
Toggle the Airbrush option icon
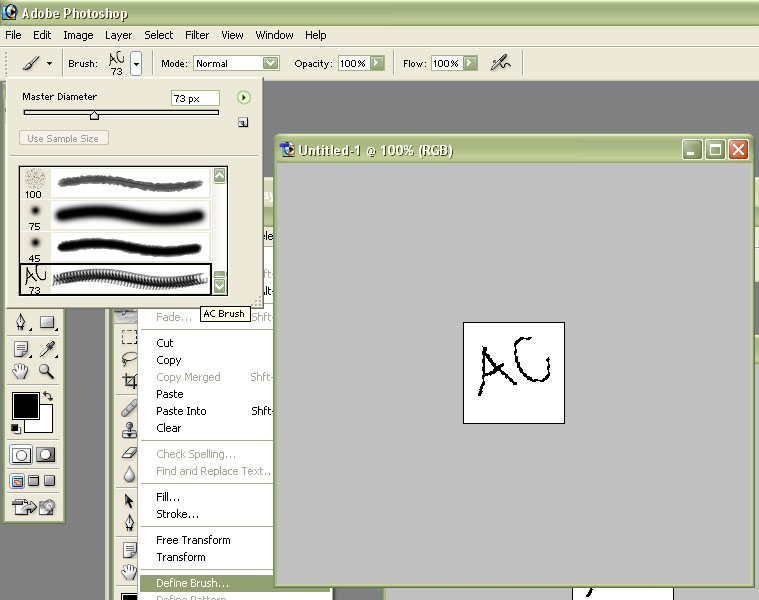point(501,63)
